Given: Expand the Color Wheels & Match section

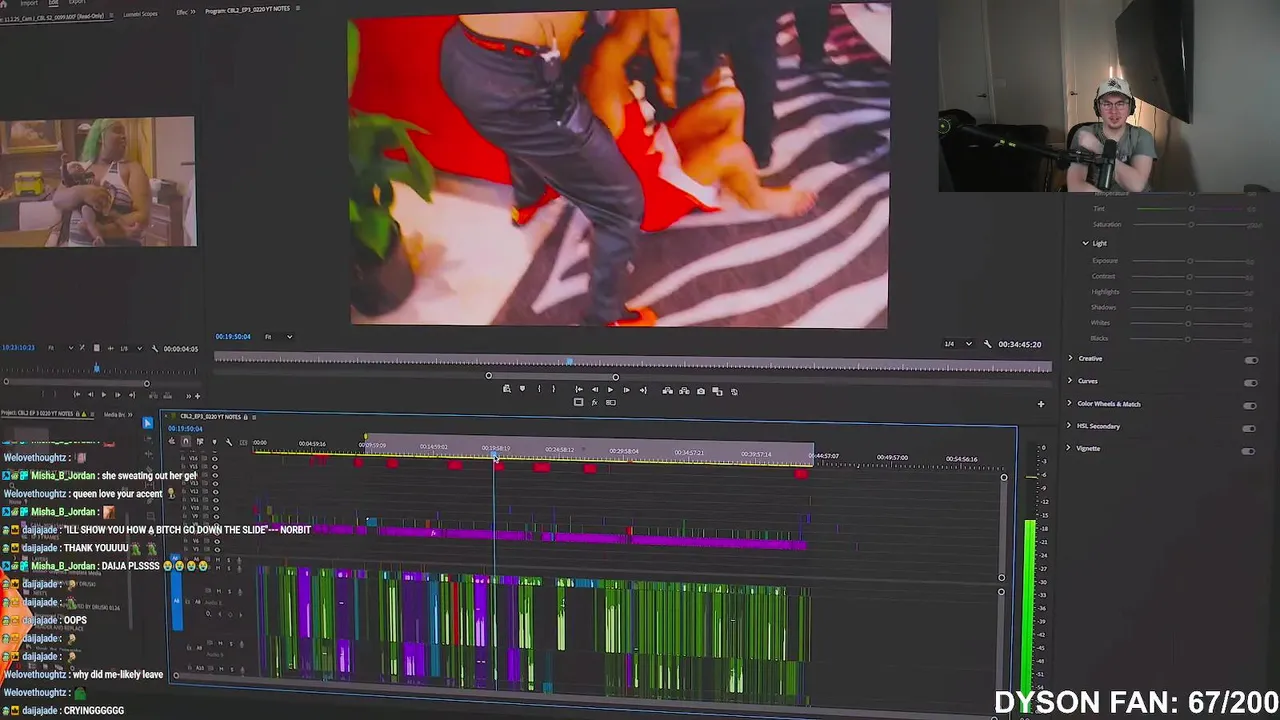Looking at the screenshot, I should click(1069, 404).
